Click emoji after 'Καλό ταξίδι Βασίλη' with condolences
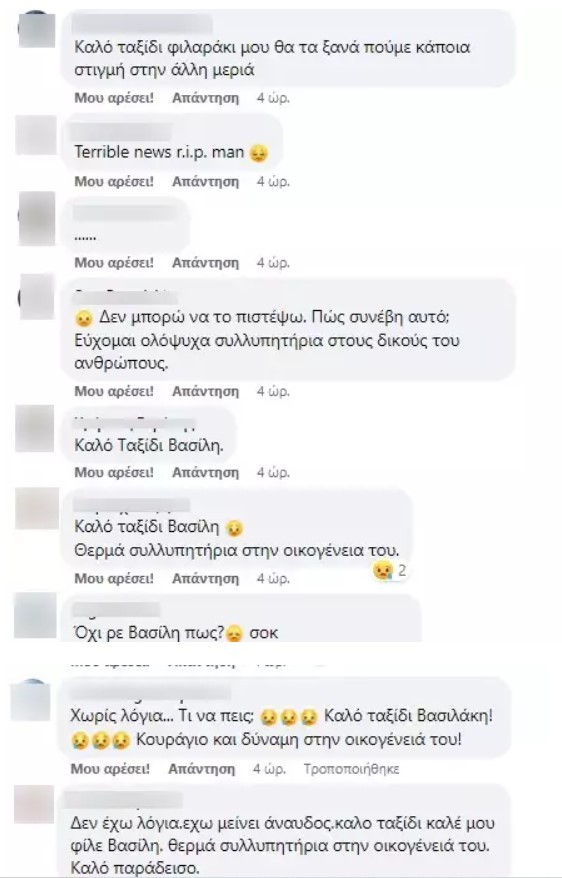Image resolution: width=562 pixels, height=878 pixels. (x=234, y=527)
